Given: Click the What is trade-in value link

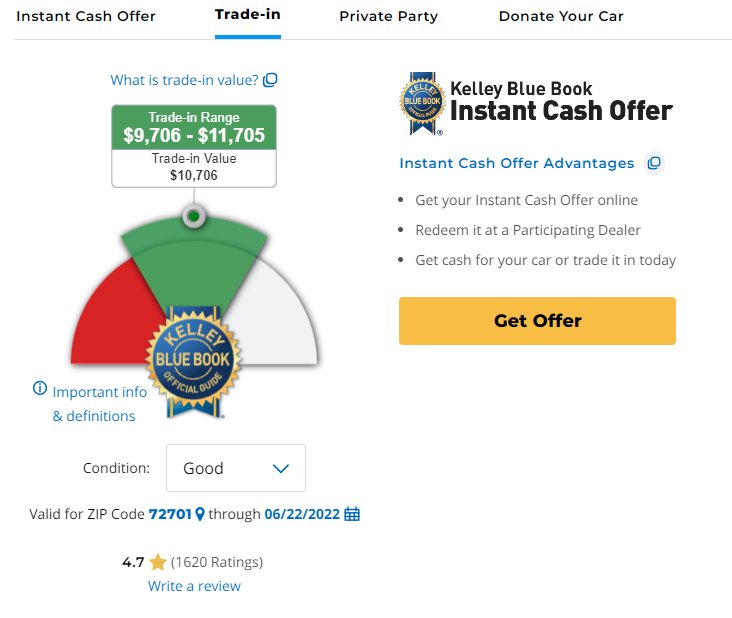Looking at the screenshot, I should 184,80.
